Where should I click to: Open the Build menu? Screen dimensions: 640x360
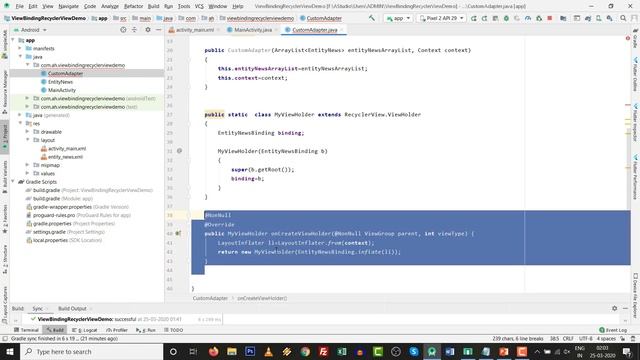(x=153, y=6)
